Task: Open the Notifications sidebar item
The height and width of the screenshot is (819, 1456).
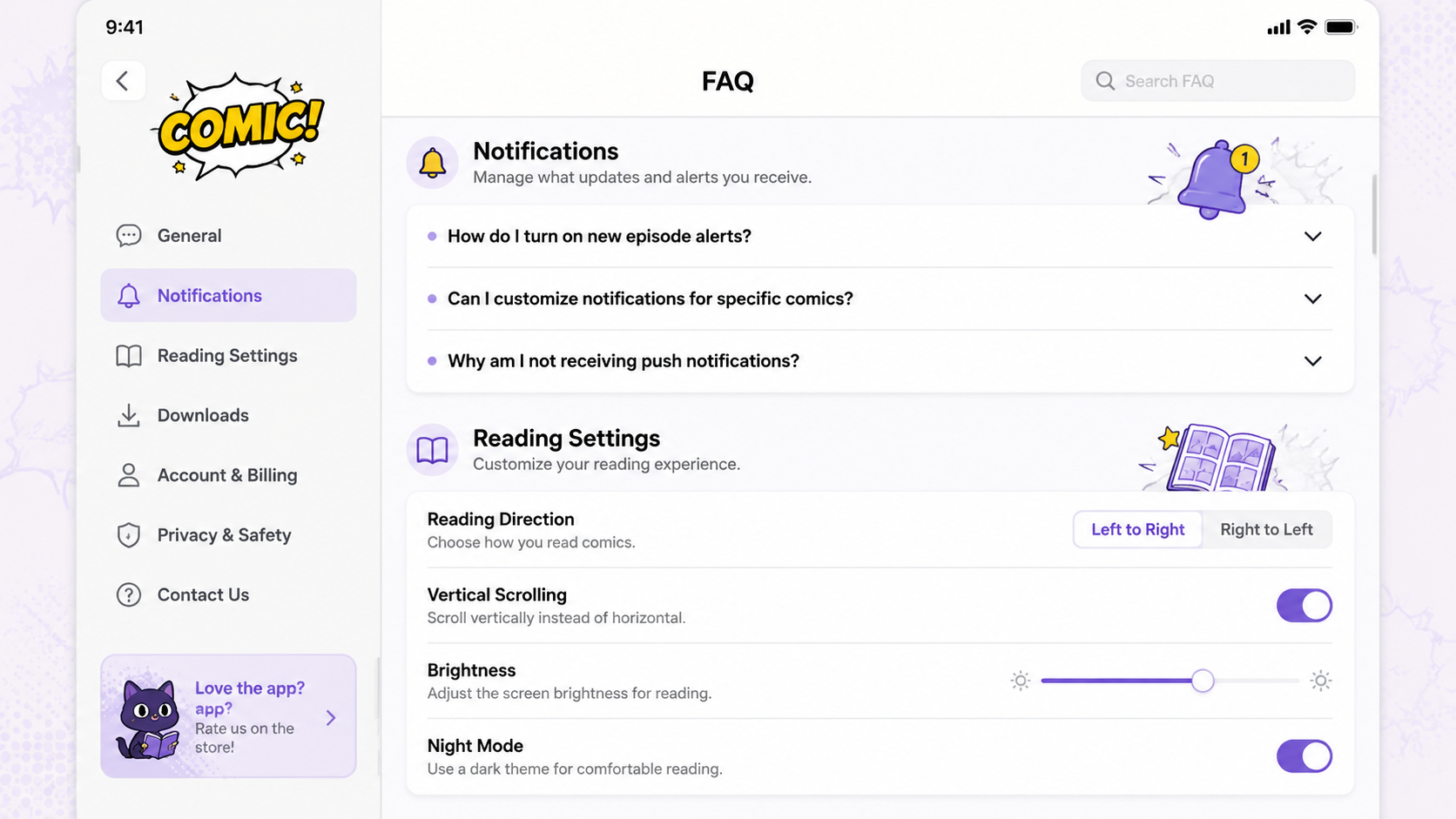Action: 228,296
